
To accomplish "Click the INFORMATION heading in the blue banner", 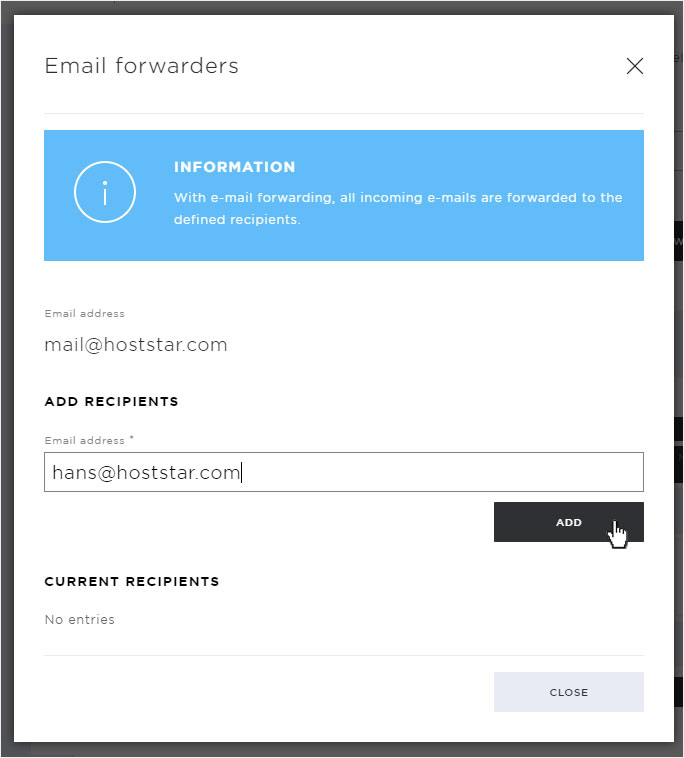I will [x=234, y=167].
